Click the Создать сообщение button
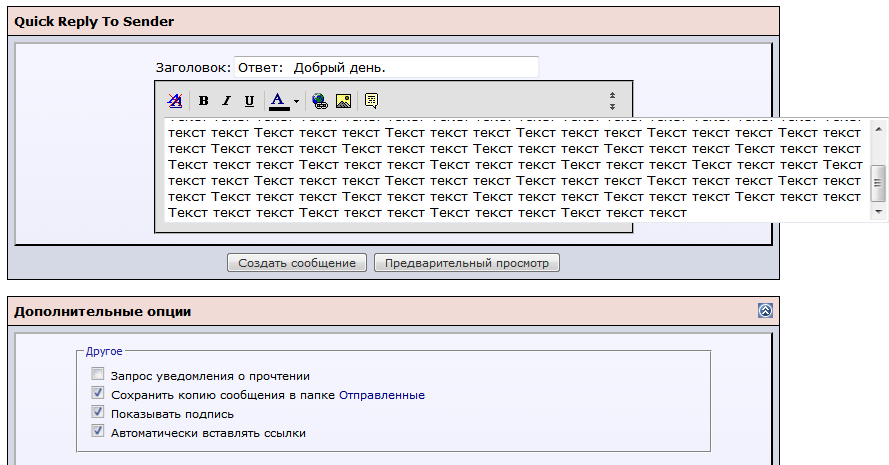This screenshot has height=465, width=889. tap(297, 263)
